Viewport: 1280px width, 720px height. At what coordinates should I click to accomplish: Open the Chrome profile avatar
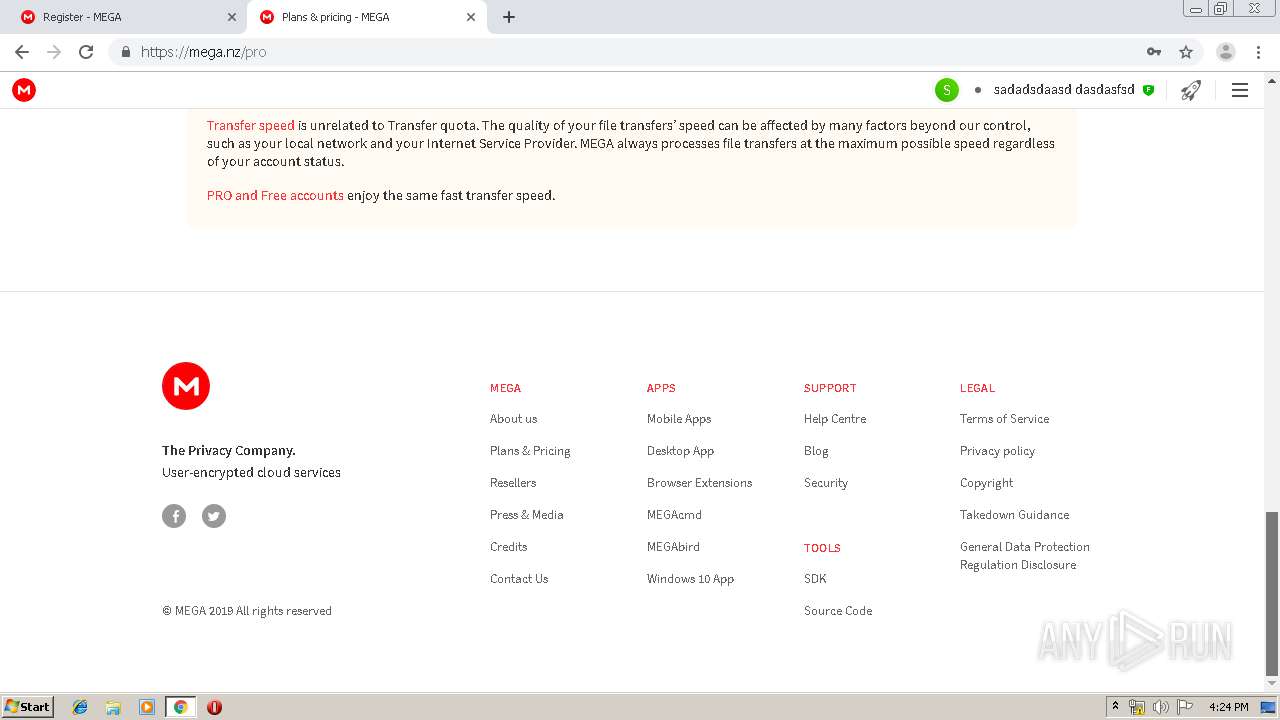point(1225,52)
